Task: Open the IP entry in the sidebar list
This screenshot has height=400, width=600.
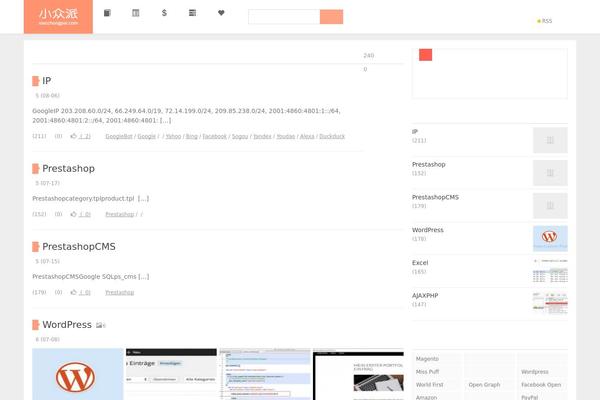Action: tap(415, 131)
